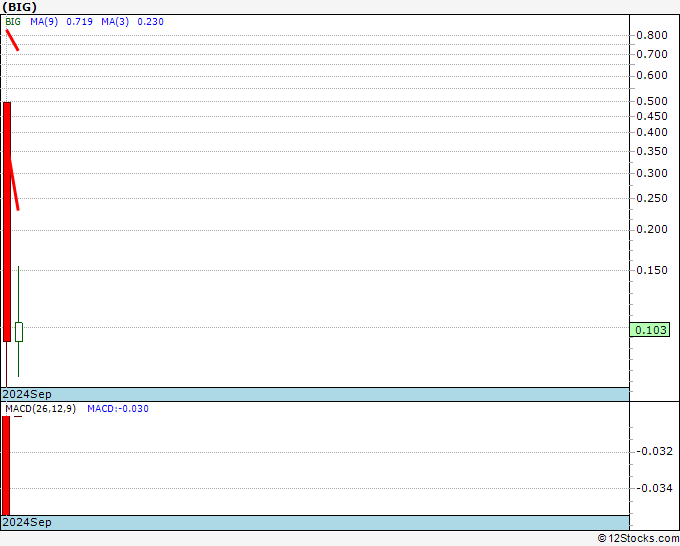Click the red MA(3) line near 0.300
The width and height of the screenshot is (680, 546).
14,184
